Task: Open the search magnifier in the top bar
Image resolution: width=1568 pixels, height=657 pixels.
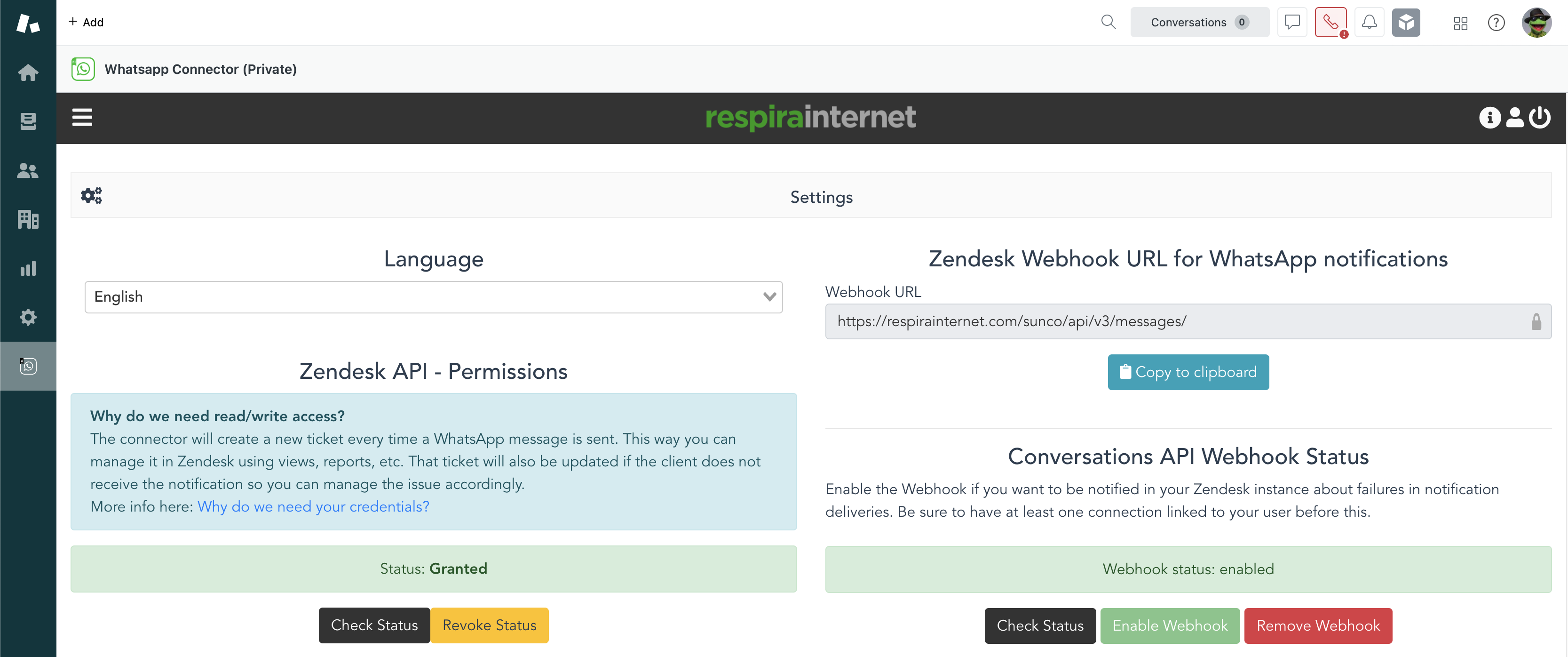Action: click(x=1108, y=22)
